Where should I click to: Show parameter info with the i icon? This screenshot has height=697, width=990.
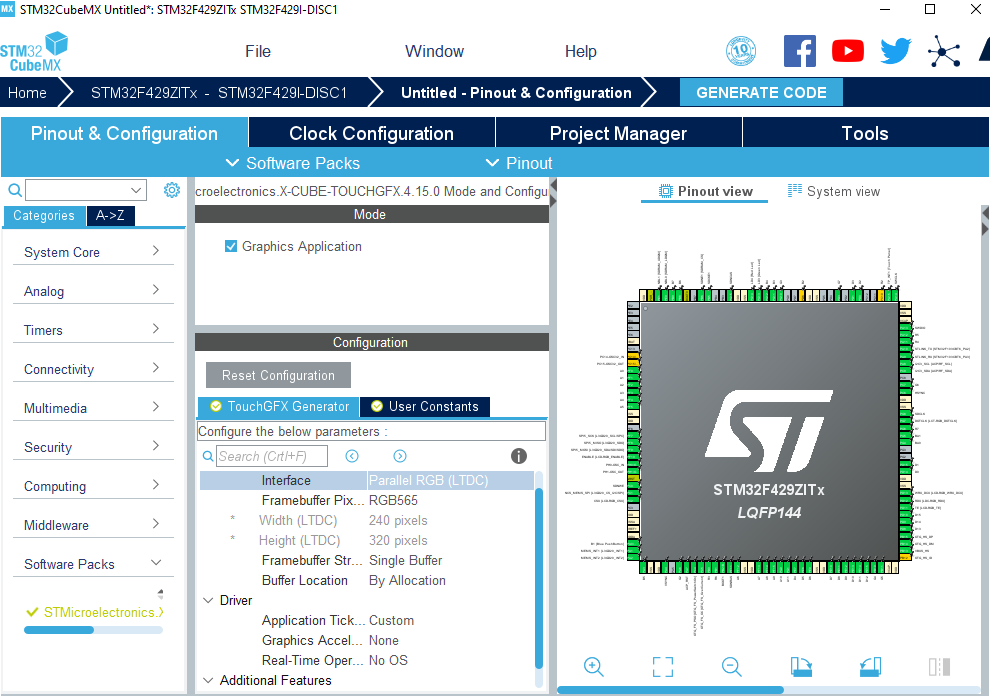pyautogui.click(x=518, y=456)
